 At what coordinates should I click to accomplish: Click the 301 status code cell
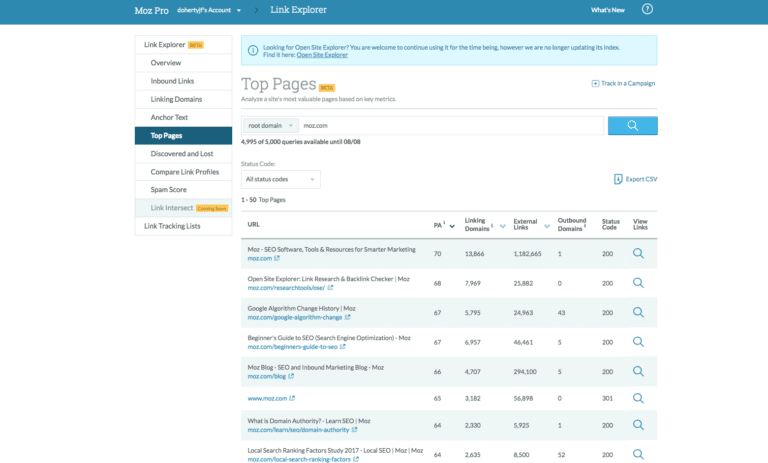click(607, 398)
